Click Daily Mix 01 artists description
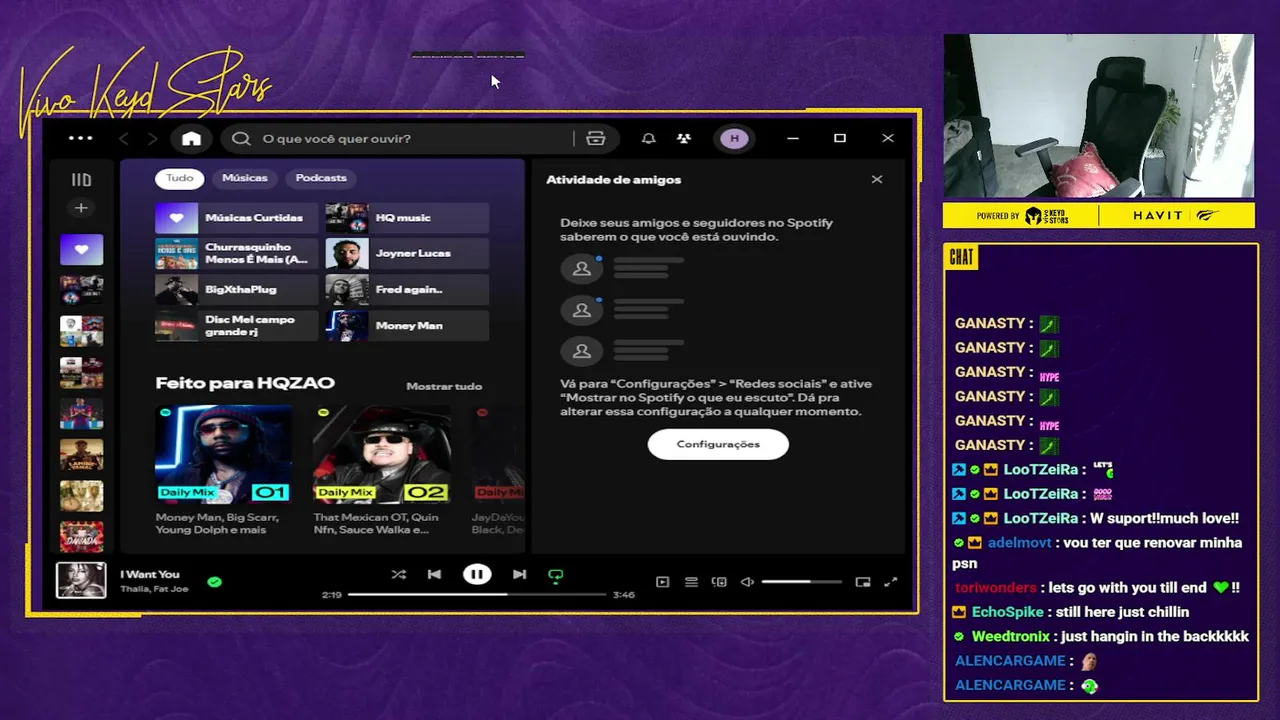 (218, 523)
